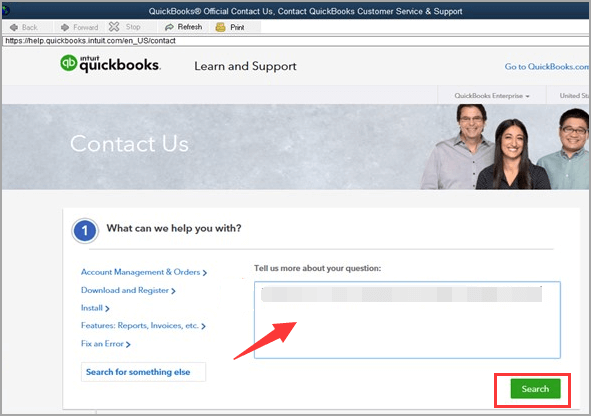Image resolution: width=591 pixels, height=416 pixels.
Task: Click the Stop X icon
Action: [114, 27]
